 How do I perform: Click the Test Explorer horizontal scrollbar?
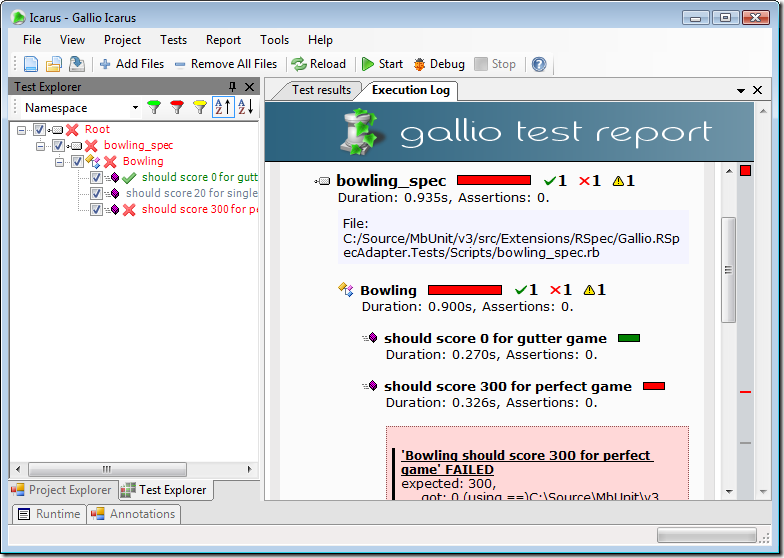108,470
